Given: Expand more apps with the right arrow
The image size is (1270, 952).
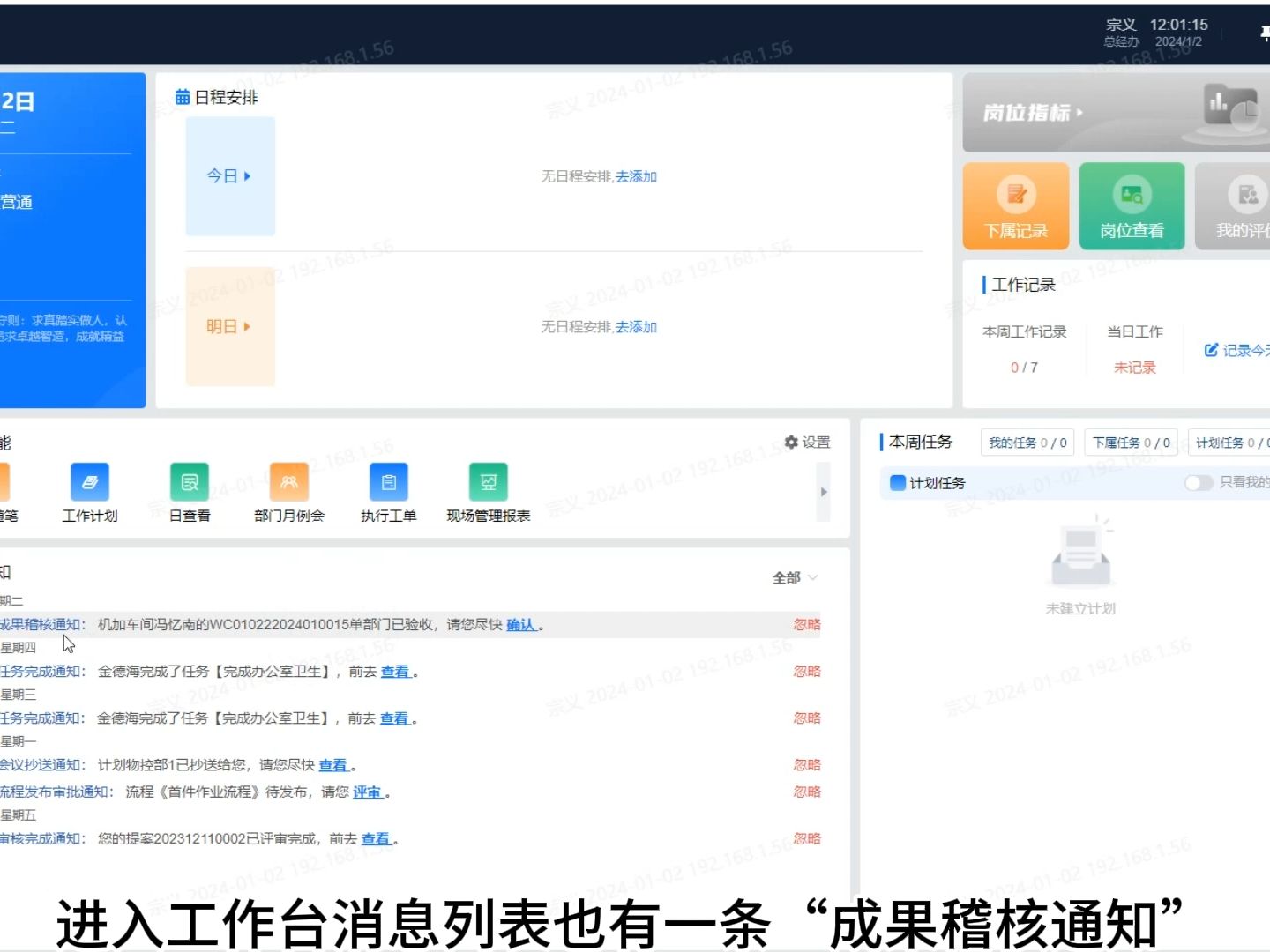Looking at the screenshot, I should click(x=823, y=492).
